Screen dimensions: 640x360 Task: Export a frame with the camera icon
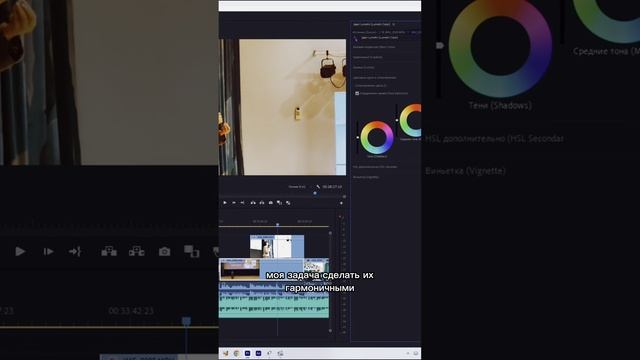270,202
